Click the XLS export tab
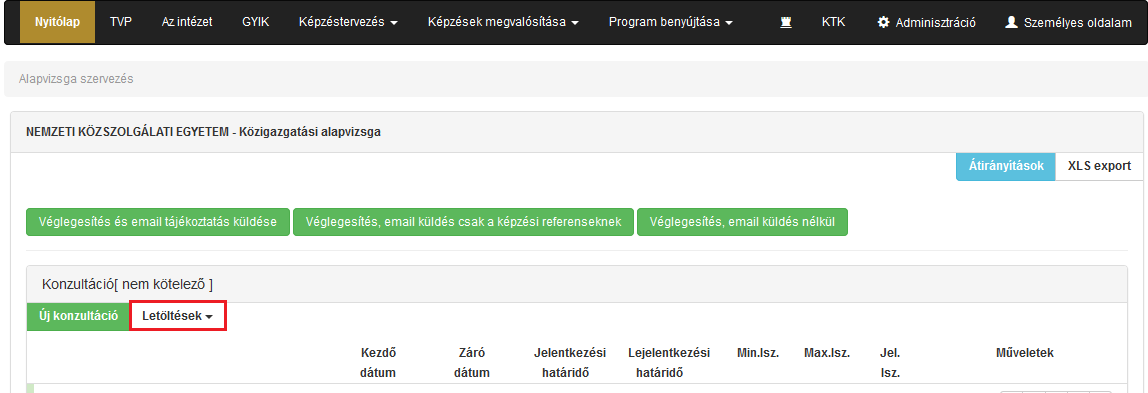1148x393 pixels. (1099, 166)
